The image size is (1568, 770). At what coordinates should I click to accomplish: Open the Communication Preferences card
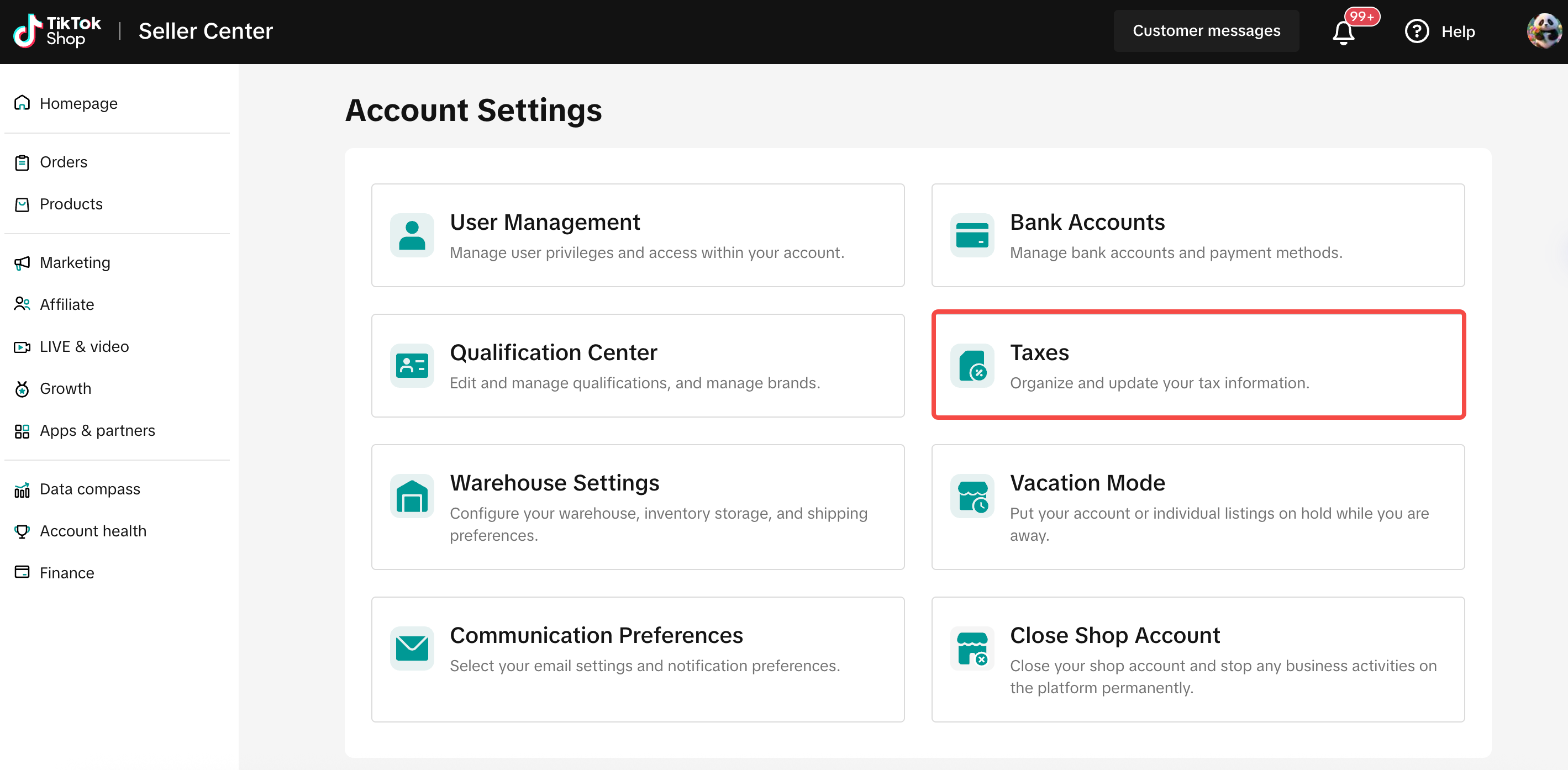[638, 659]
